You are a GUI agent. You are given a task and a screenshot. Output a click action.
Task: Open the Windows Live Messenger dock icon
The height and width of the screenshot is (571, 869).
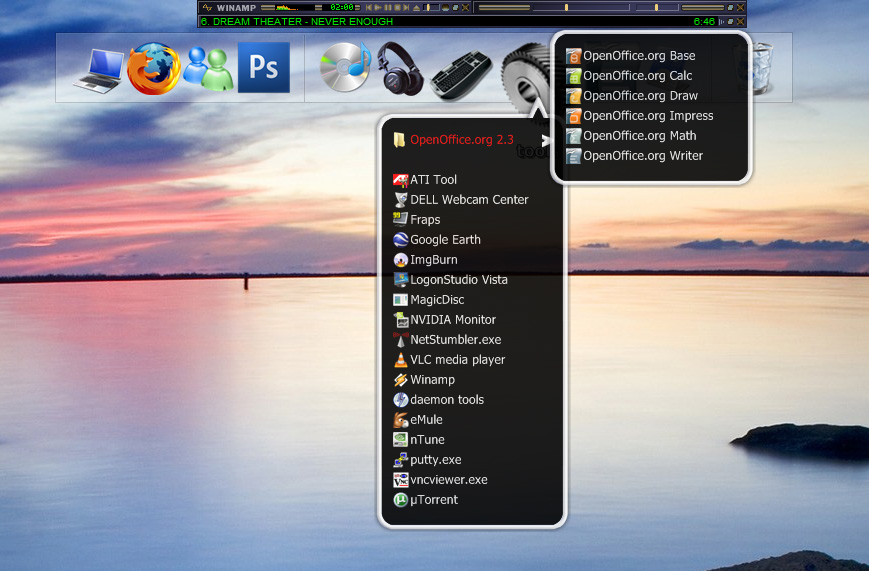[x=210, y=68]
